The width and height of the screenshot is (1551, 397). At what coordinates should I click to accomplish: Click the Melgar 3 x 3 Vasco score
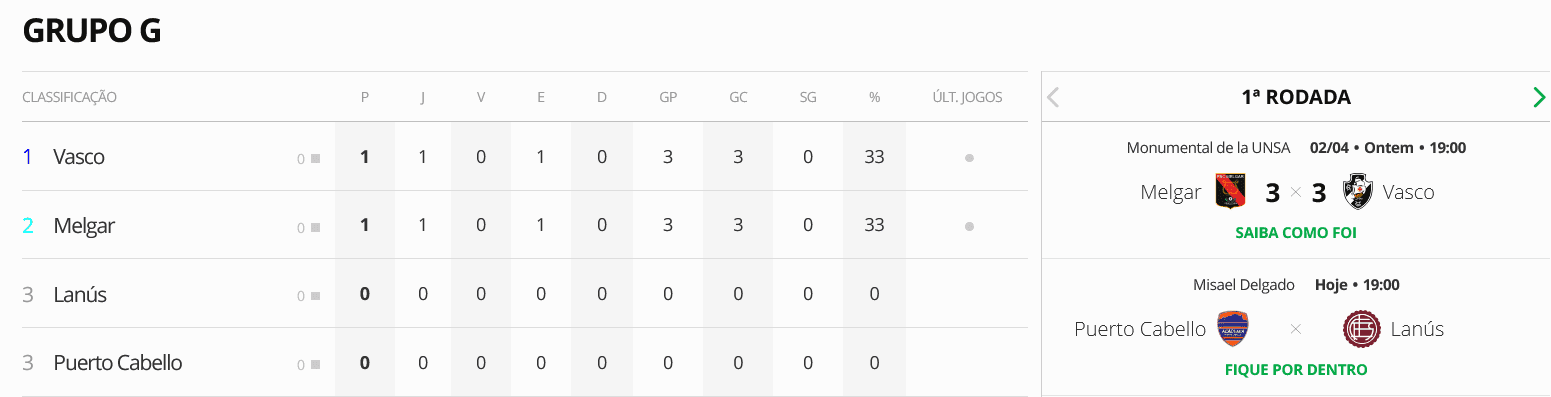tap(1295, 192)
